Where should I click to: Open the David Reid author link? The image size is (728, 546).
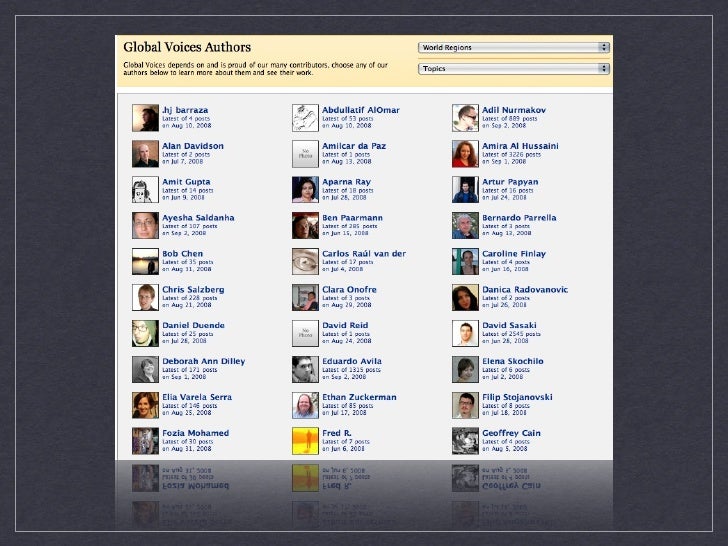(345, 325)
